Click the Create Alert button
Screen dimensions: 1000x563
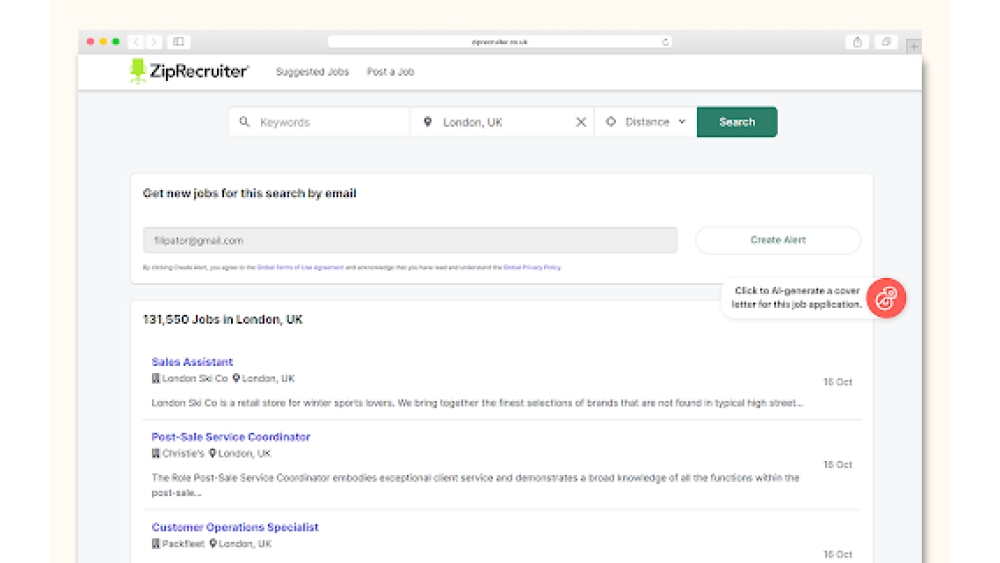pos(778,240)
